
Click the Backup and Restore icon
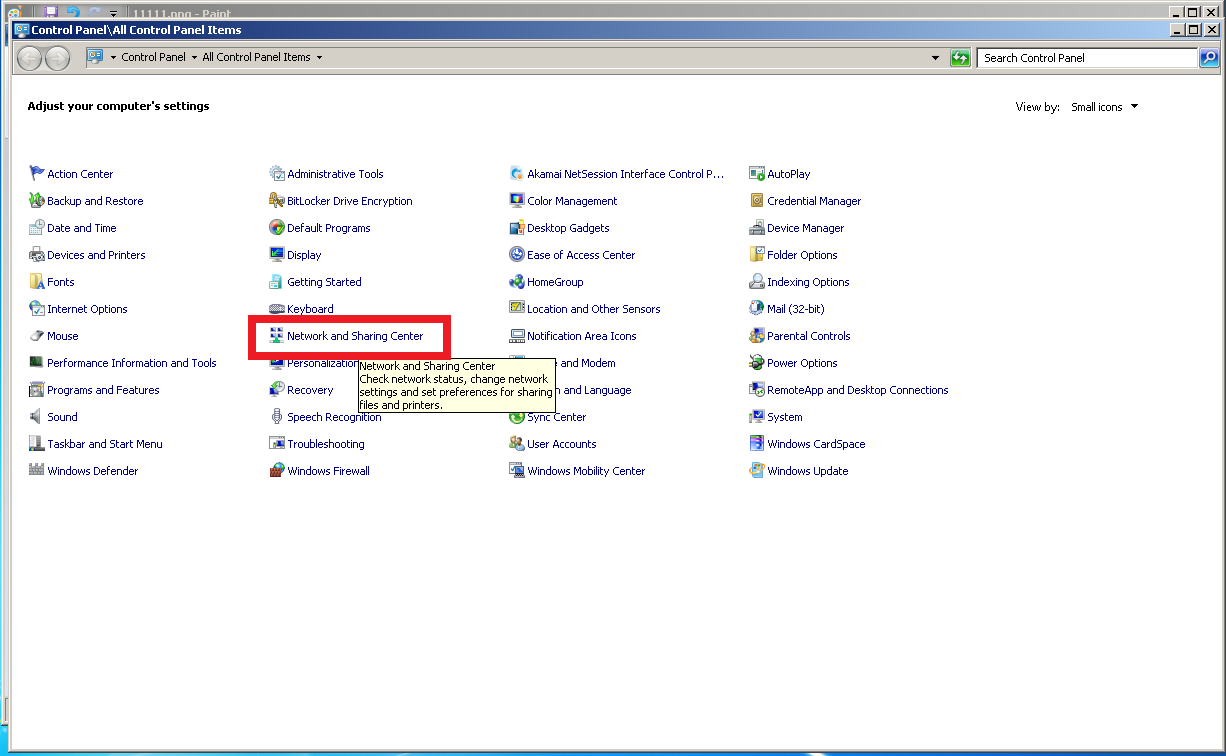click(37, 201)
